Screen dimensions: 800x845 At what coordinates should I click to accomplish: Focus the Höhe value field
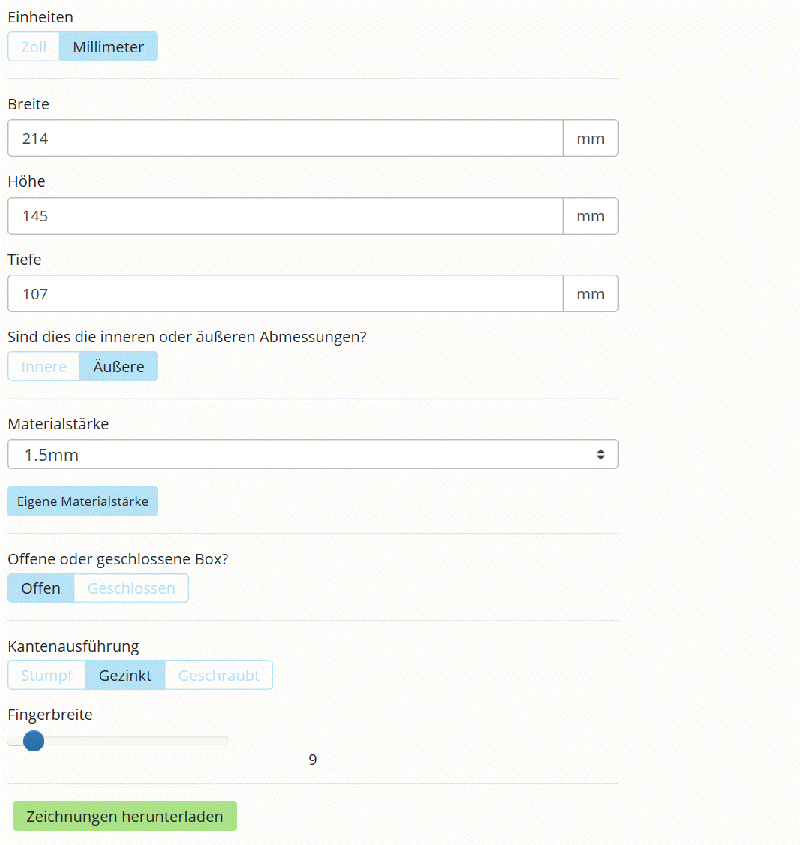[285, 216]
